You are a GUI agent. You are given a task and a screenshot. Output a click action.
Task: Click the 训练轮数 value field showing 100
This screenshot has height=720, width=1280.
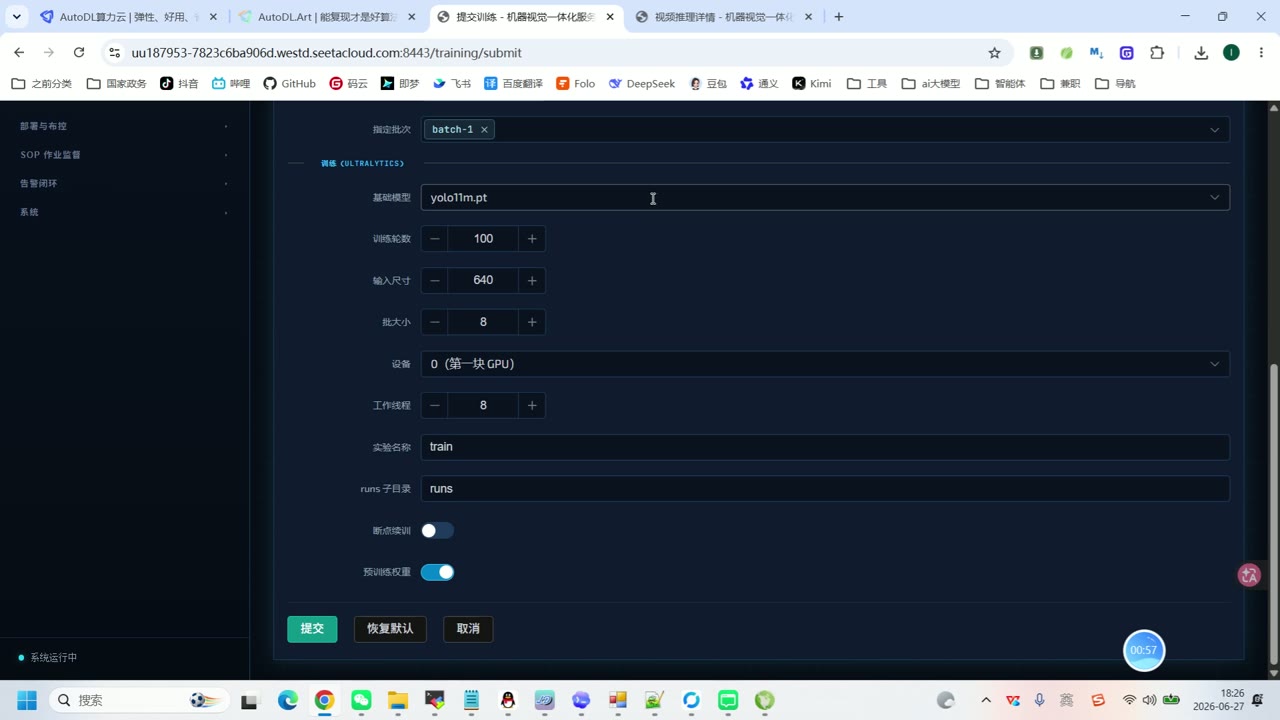pos(483,238)
